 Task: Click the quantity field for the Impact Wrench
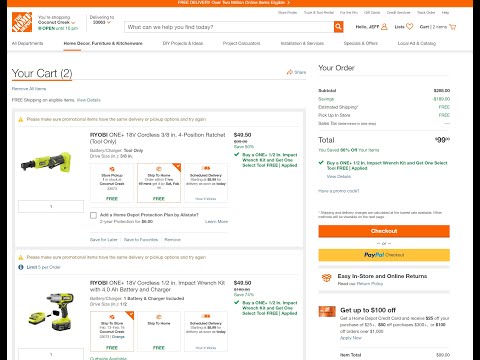coord(51,354)
